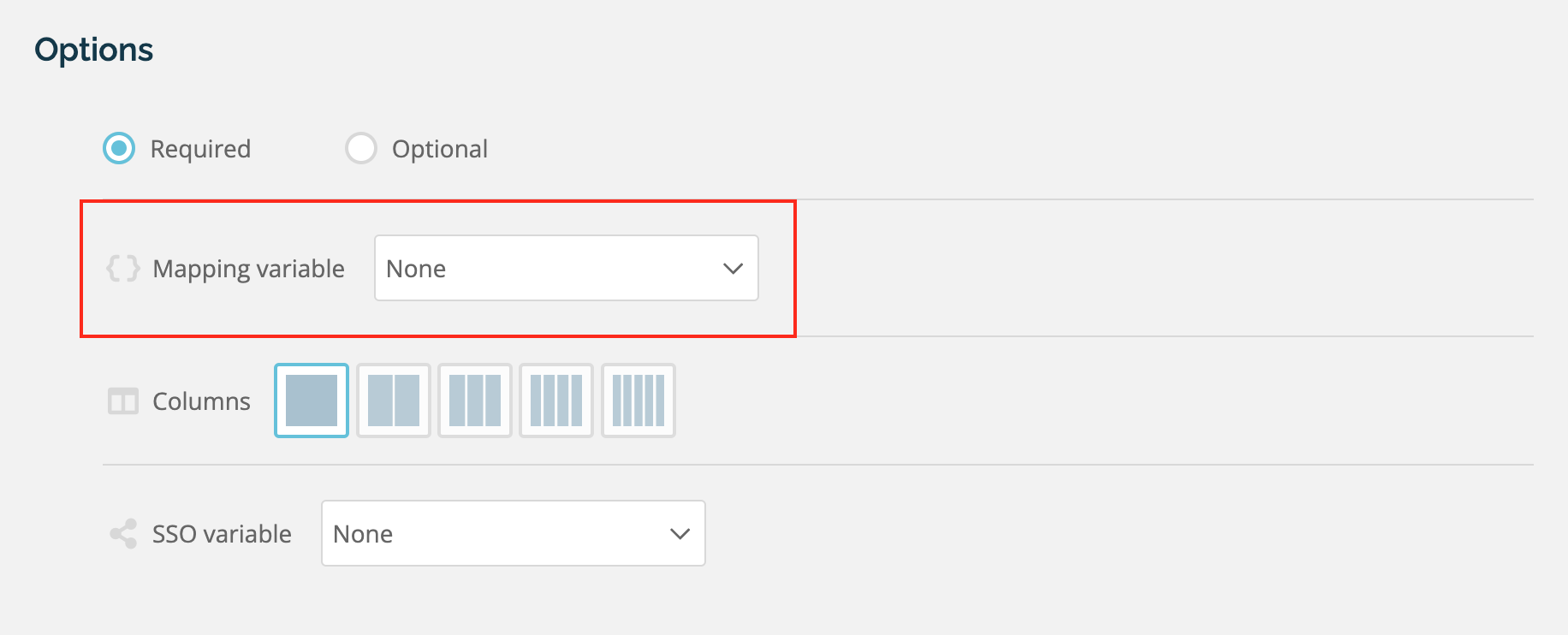
Task: Select the Required radio button
Action: point(119,148)
